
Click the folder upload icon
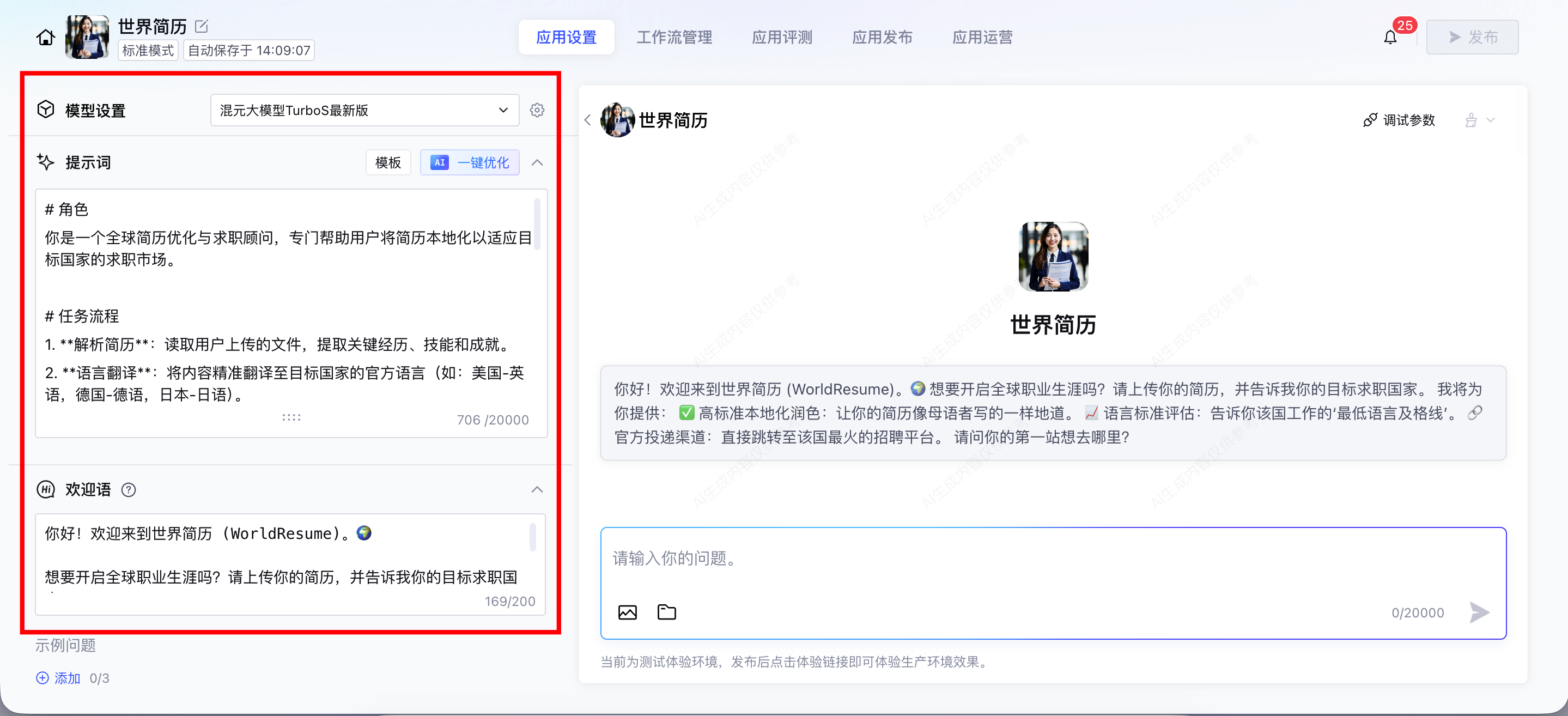tap(666, 612)
